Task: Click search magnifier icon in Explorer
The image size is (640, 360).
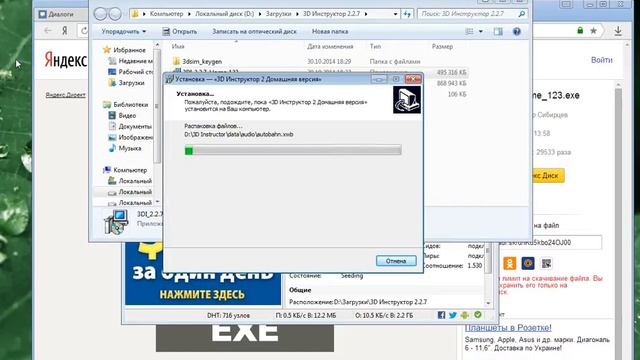Action: pos(521,14)
